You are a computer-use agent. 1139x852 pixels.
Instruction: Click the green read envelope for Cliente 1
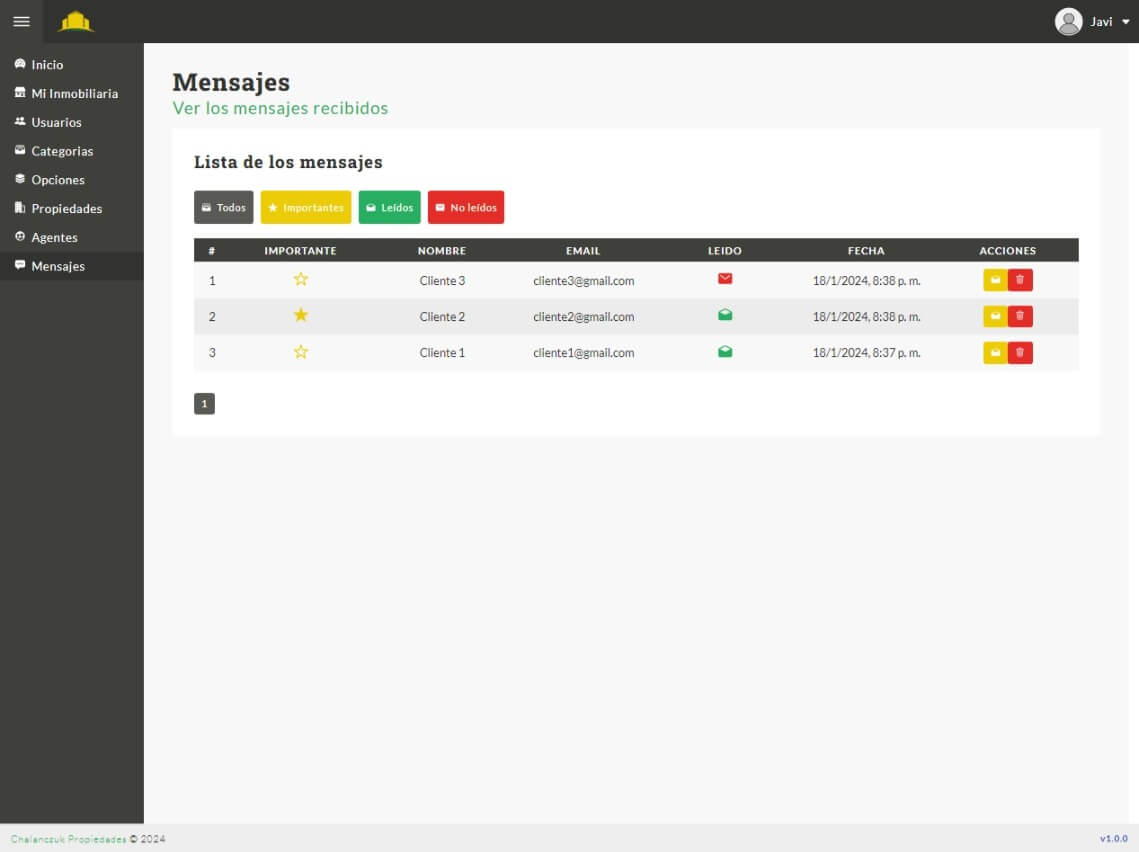[725, 352]
